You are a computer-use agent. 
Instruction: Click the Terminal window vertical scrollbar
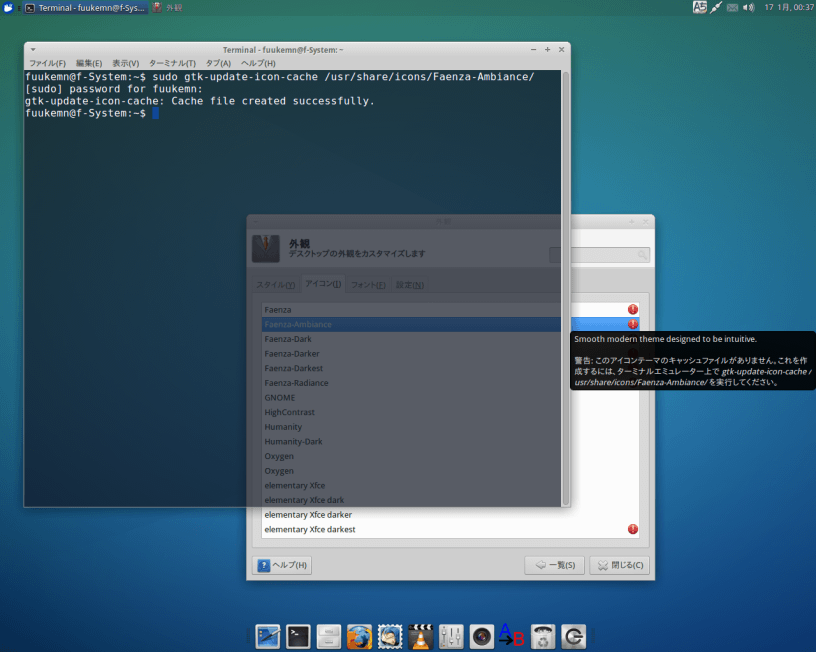[x=566, y=288]
